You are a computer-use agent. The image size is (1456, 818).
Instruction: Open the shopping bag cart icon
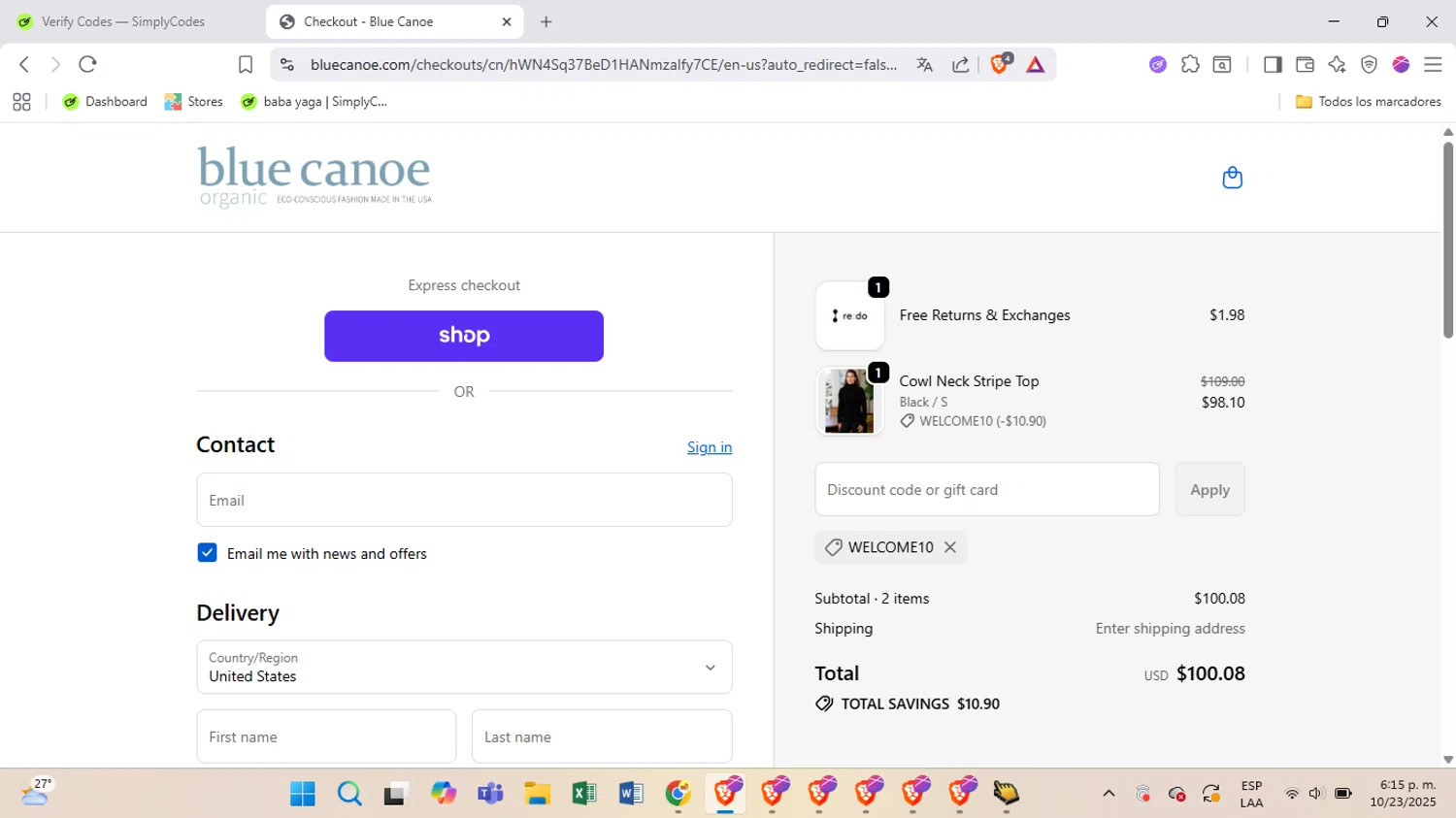(x=1232, y=178)
